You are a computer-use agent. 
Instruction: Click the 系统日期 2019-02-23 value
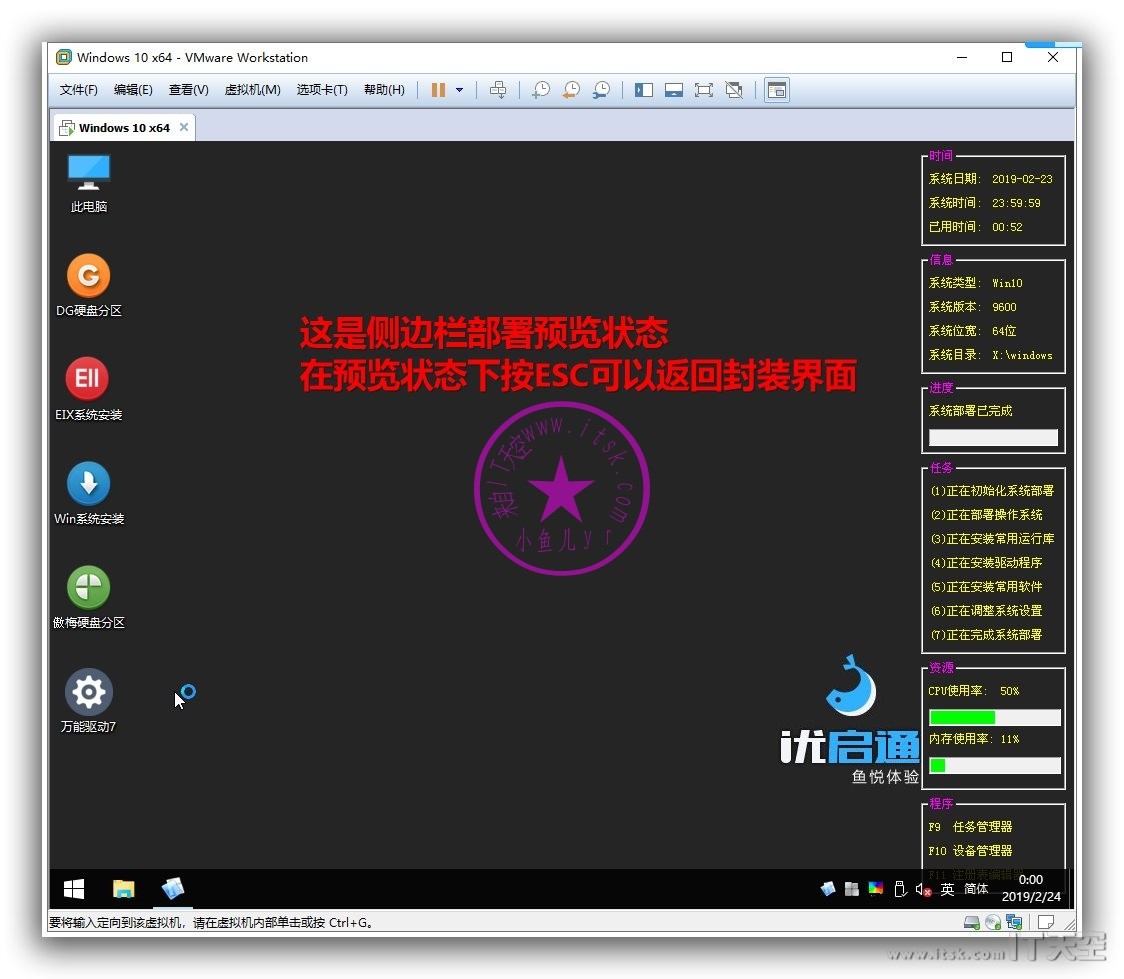click(x=1022, y=179)
